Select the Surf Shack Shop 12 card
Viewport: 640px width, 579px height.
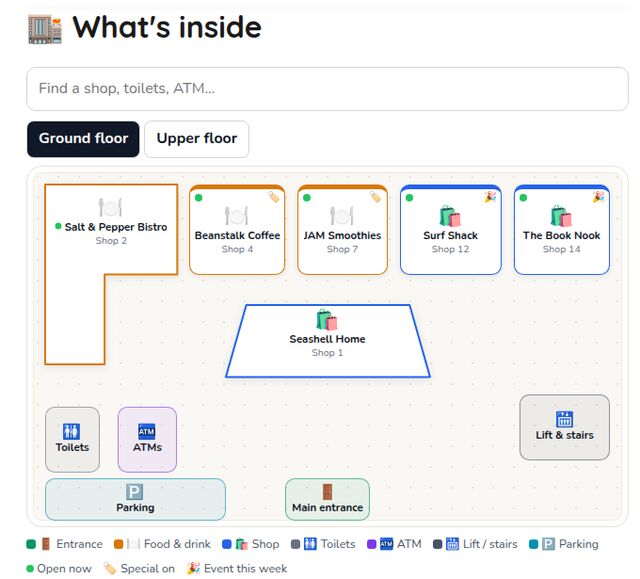tap(451, 230)
